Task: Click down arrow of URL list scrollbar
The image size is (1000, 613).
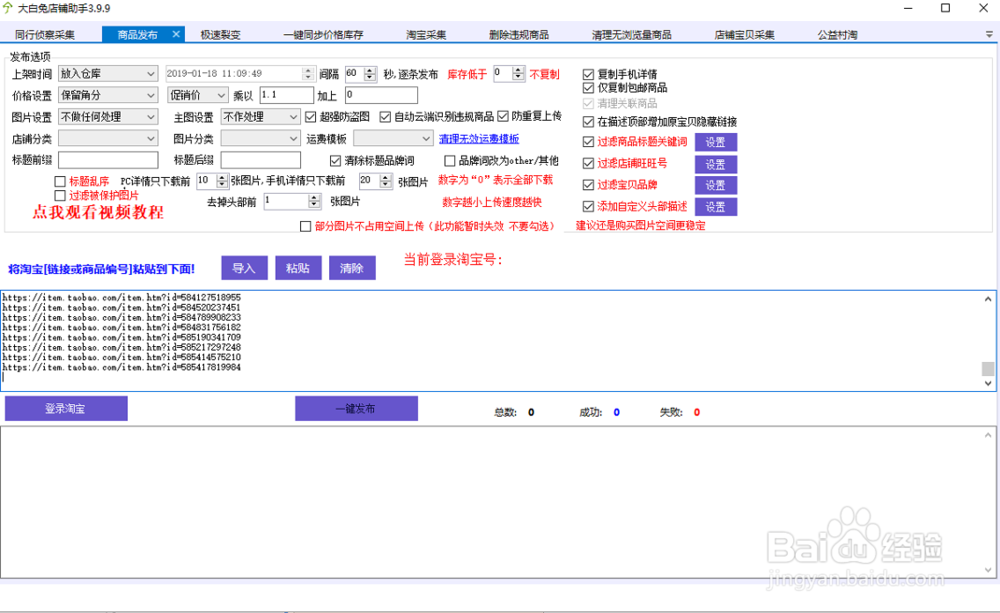Action: pos(988,383)
